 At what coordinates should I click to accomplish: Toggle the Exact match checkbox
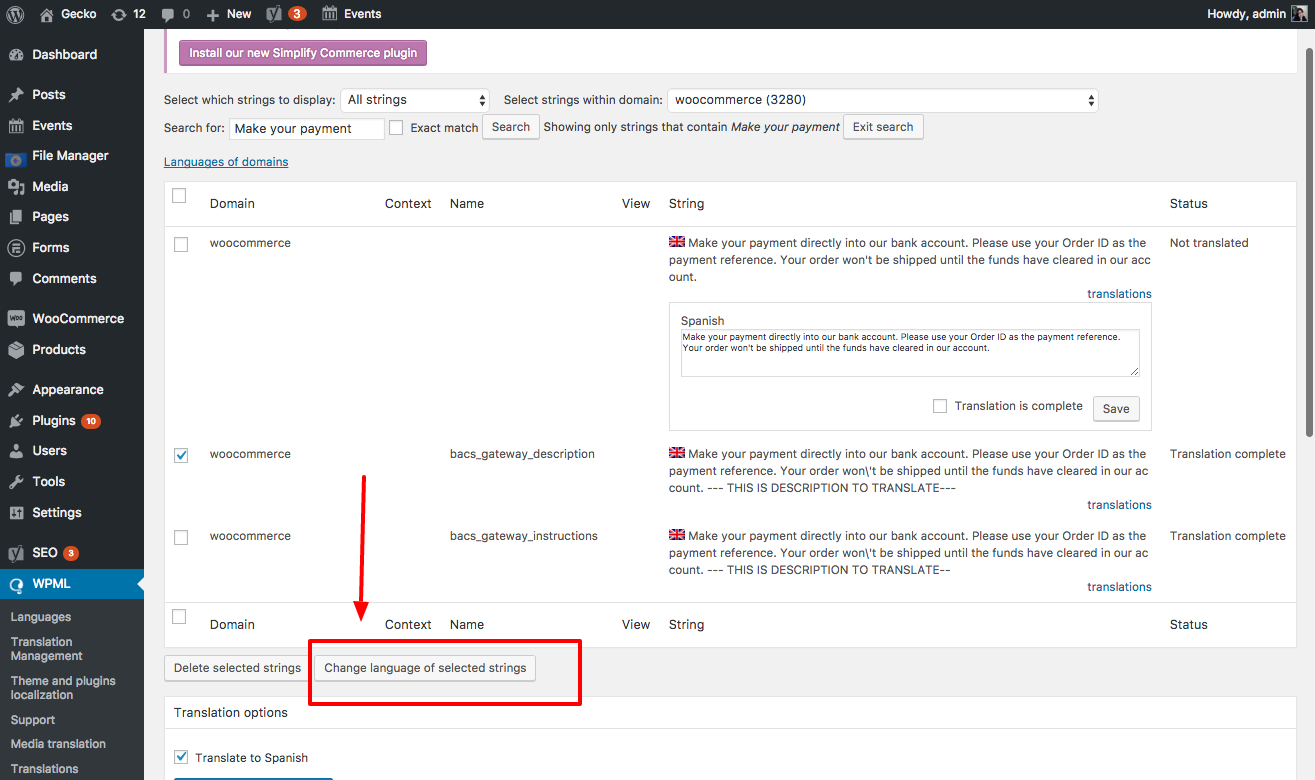tap(396, 128)
